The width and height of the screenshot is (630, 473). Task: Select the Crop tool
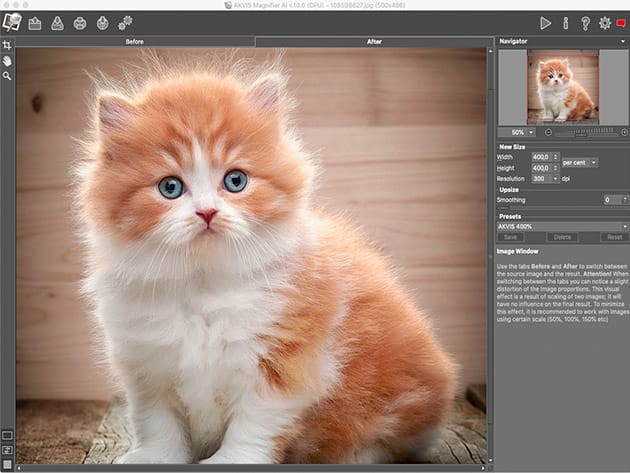7,45
